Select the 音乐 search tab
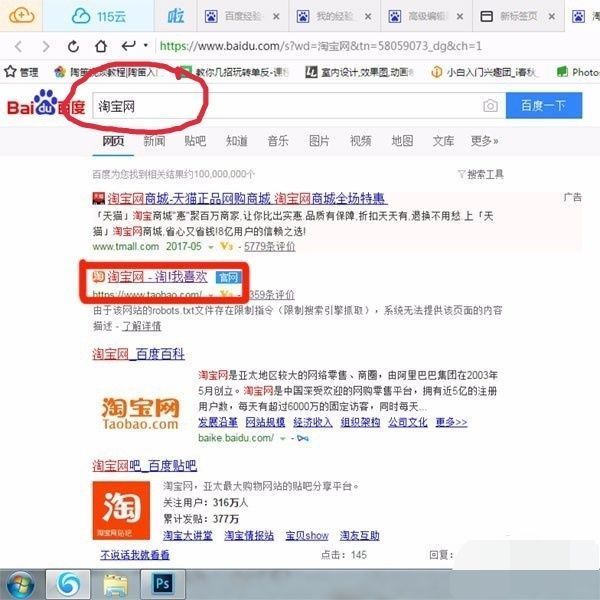This screenshot has height=600, width=600. (278, 141)
